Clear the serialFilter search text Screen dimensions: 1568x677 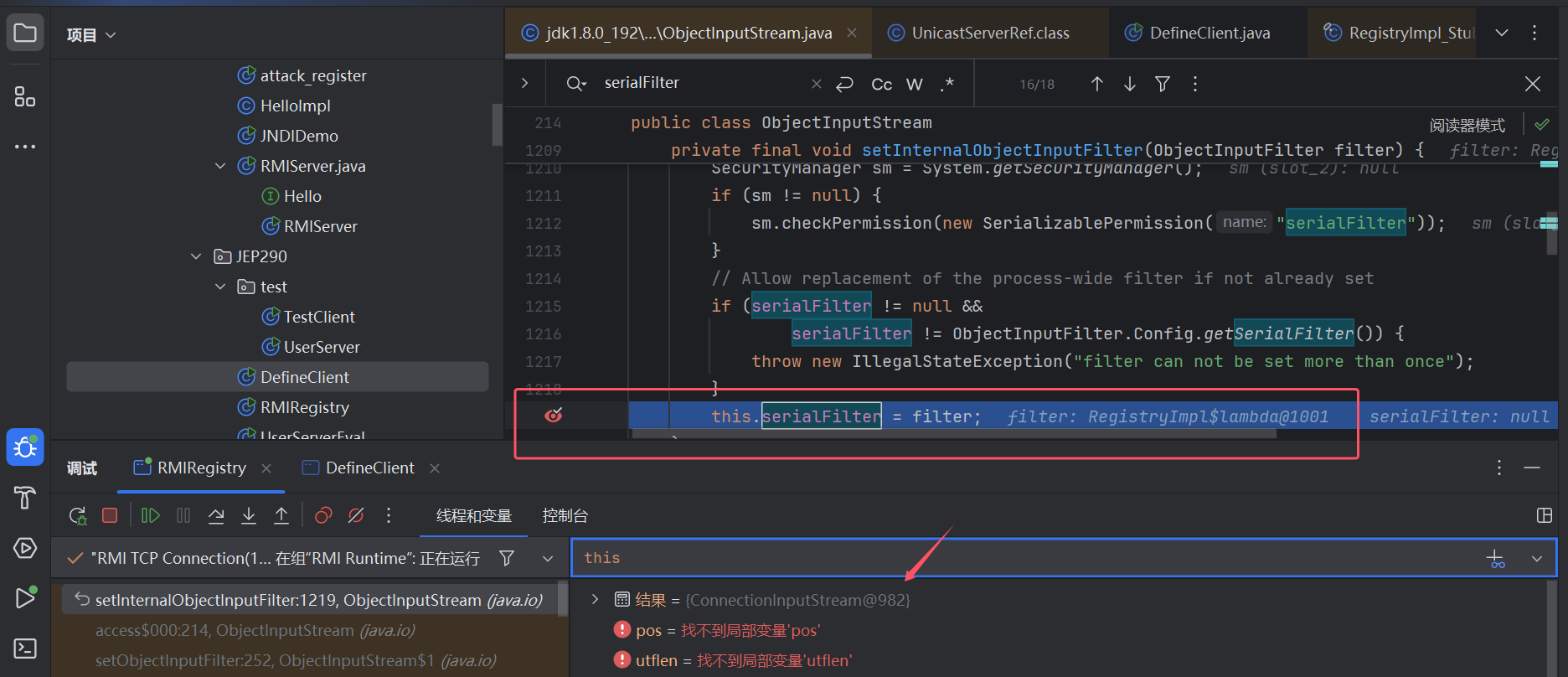click(x=817, y=84)
